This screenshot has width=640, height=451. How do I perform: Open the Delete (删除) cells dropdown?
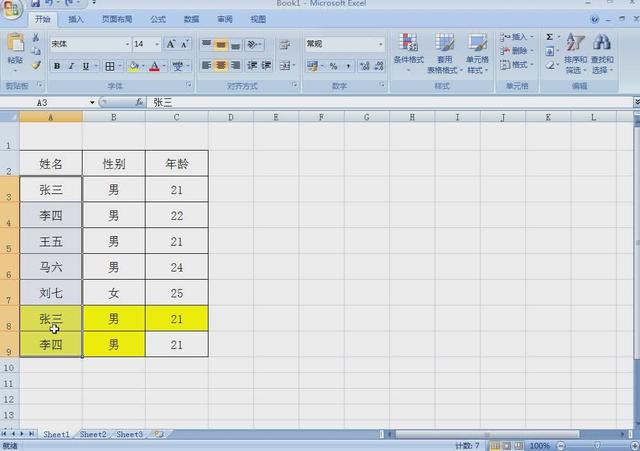517,51
